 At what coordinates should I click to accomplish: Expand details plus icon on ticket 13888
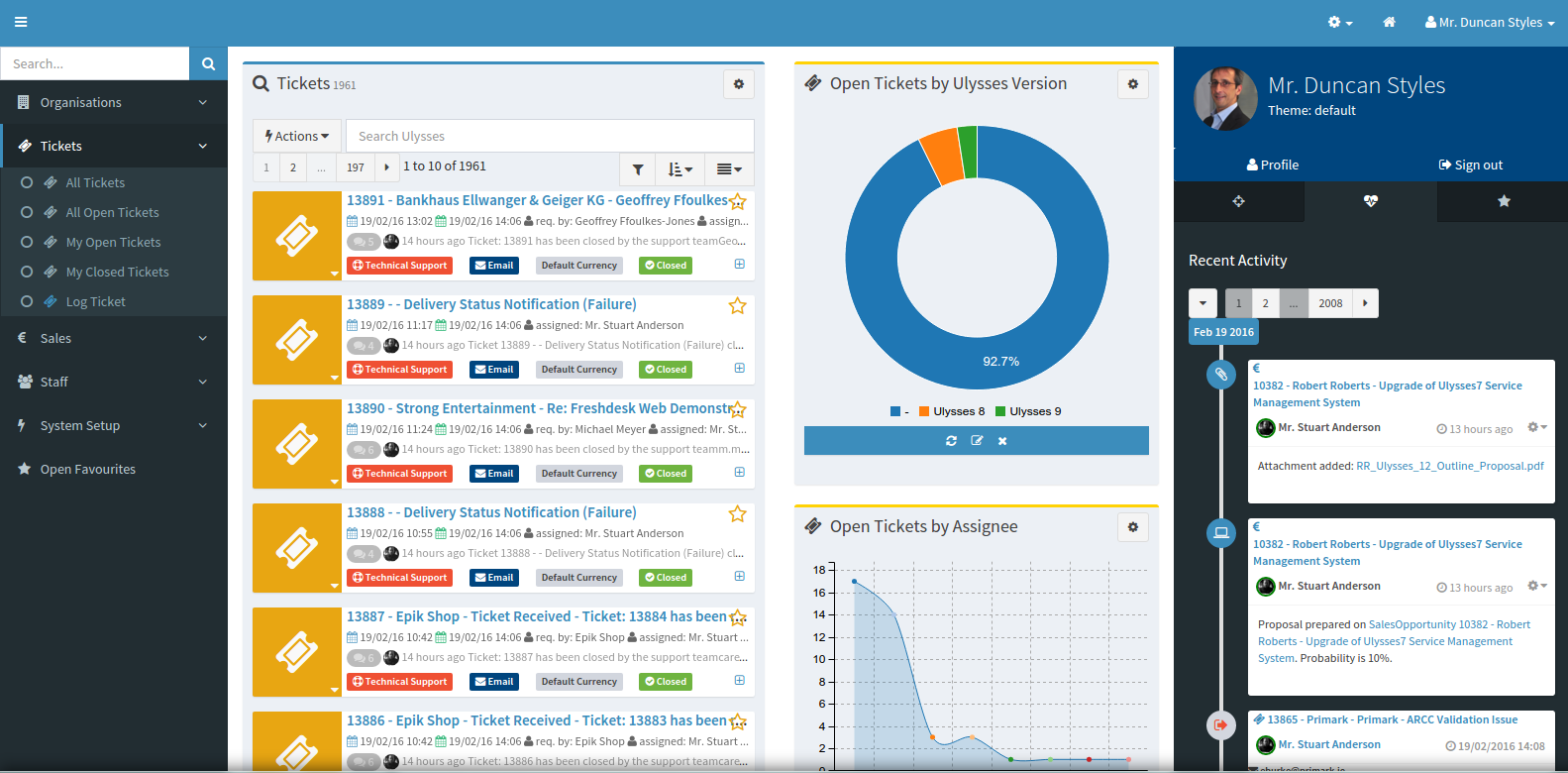[x=739, y=576]
